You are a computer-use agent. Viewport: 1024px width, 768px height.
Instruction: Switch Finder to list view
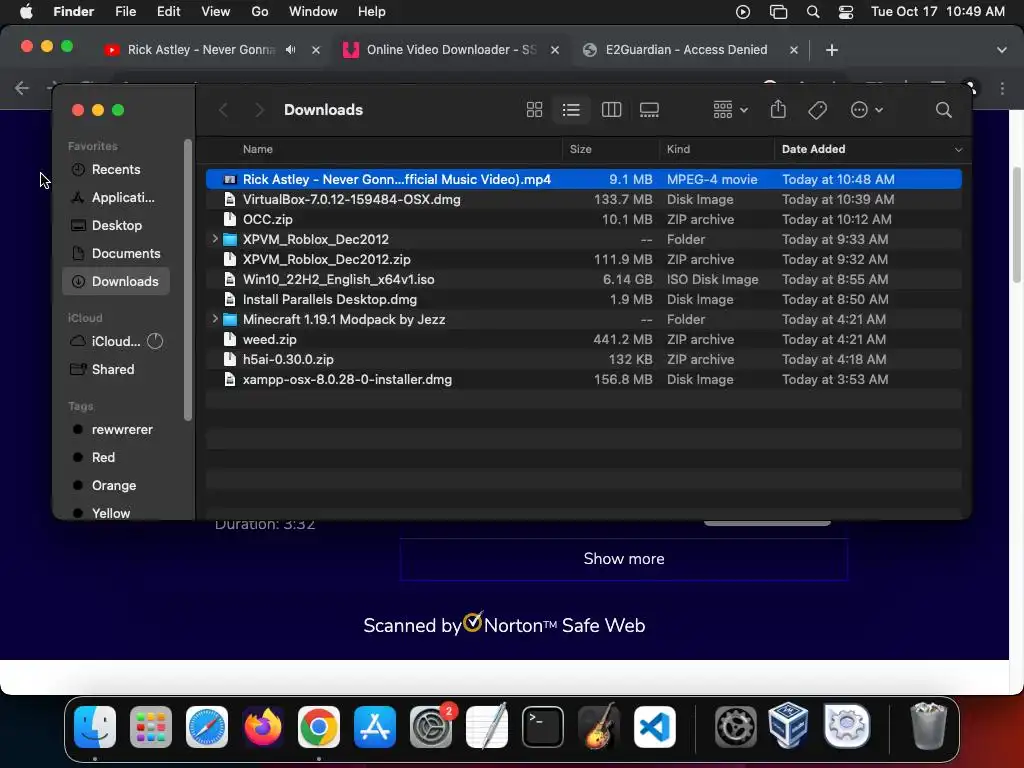pos(571,110)
